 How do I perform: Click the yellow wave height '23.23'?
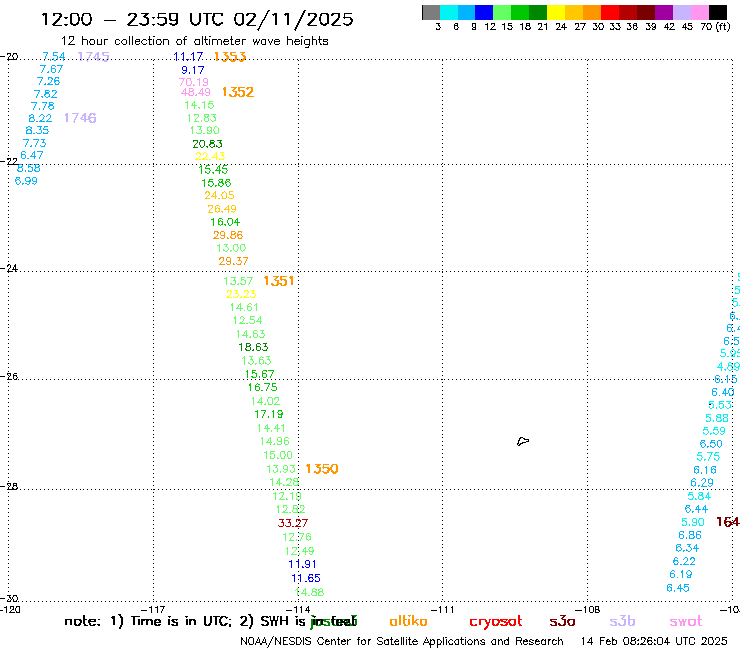point(241,295)
